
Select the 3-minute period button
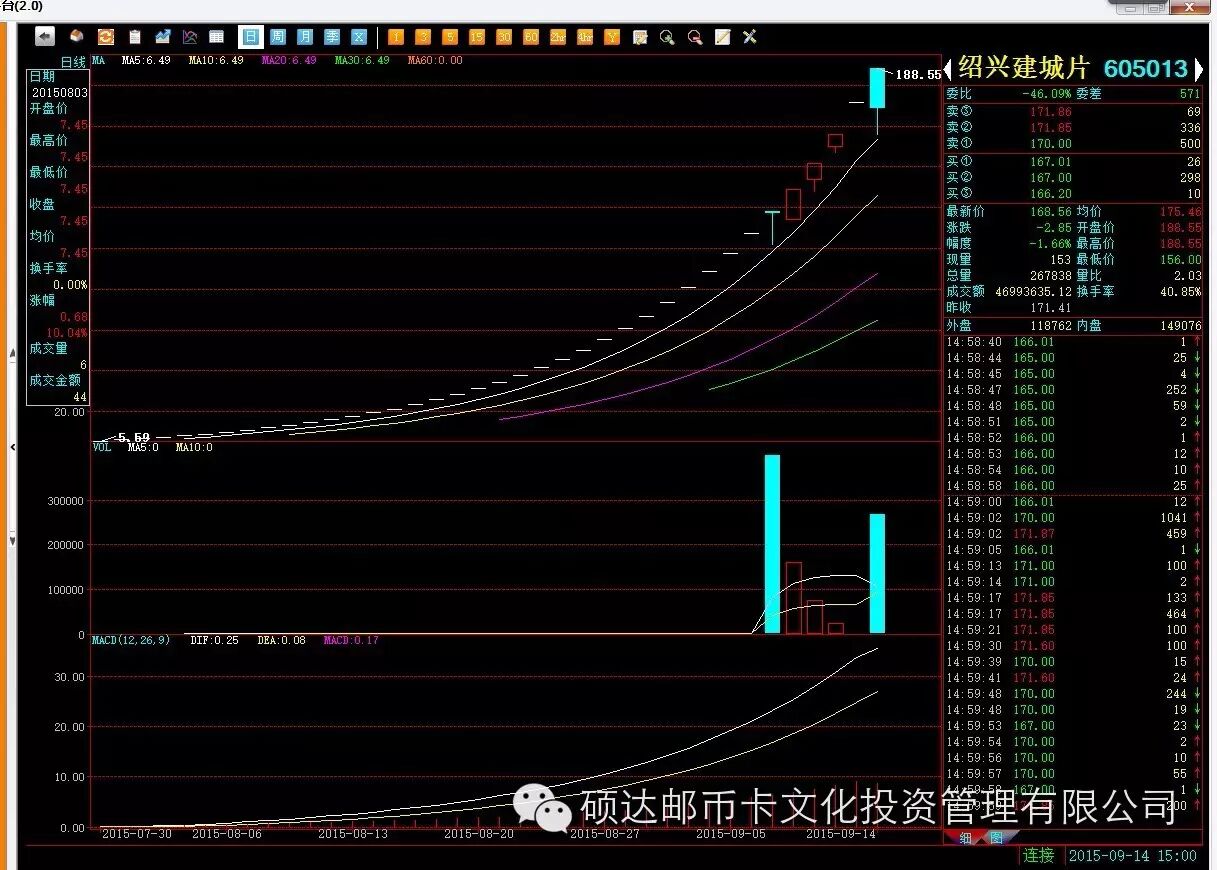pyautogui.click(x=423, y=37)
